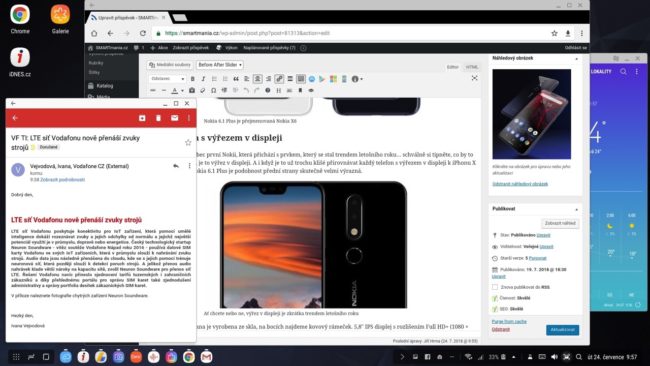Click the Nokia 6.1 Plus notch image

(x=313, y=245)
